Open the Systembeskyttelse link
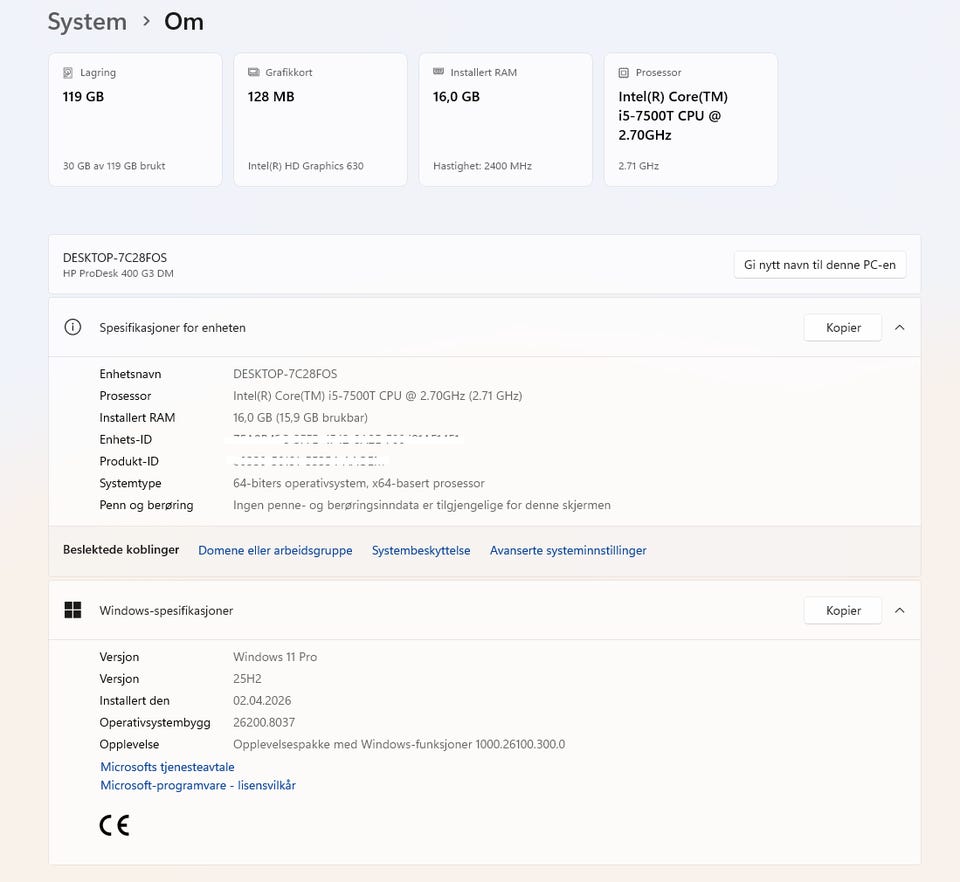 point(421,550)
